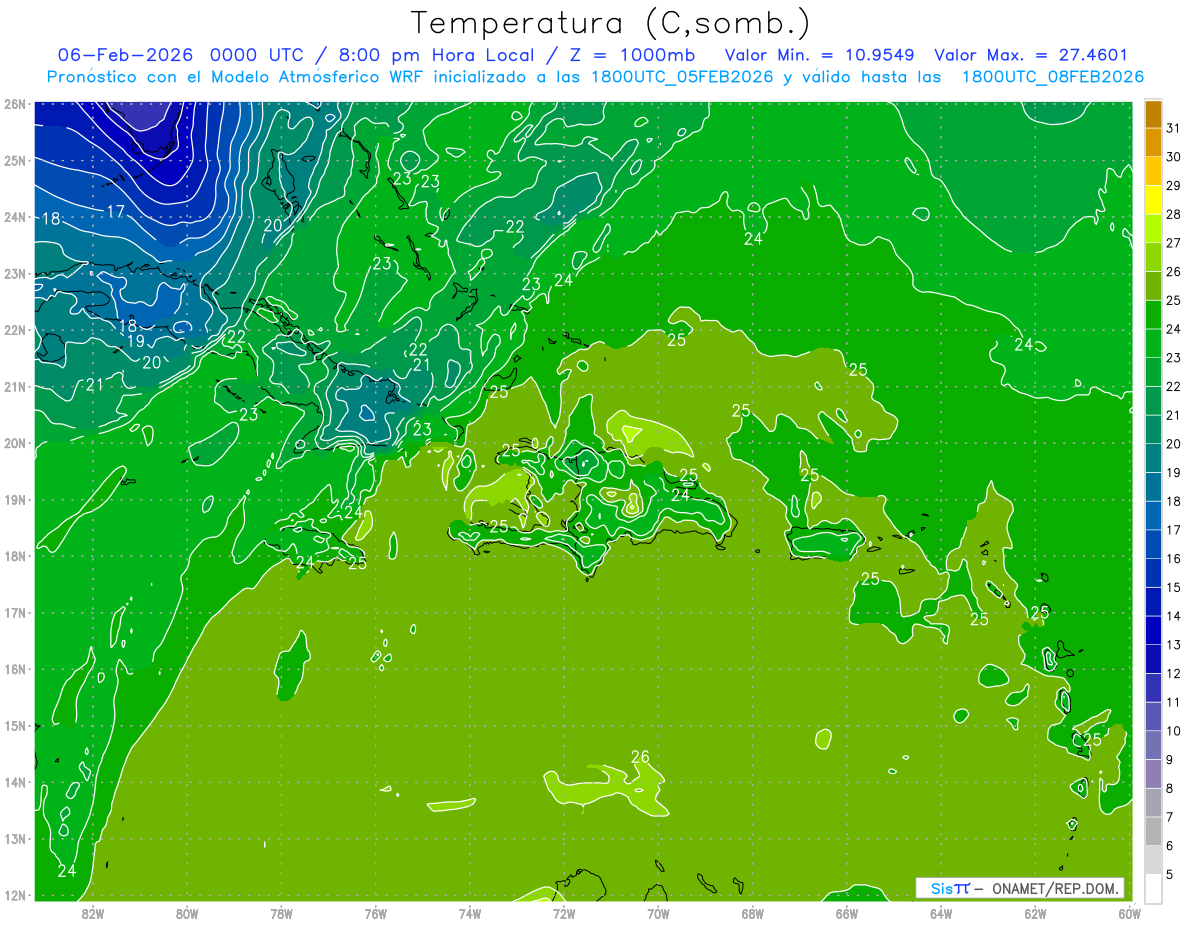
Task: Click the "19" contour label on the map
Action: click(x=136, y=342)
